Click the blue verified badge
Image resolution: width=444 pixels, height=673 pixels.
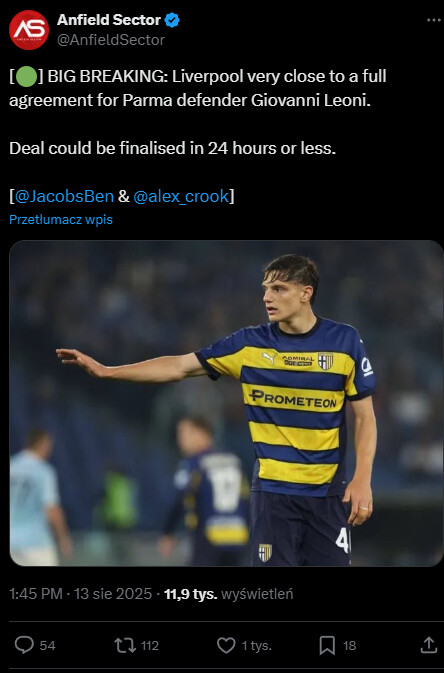click(172, 20)
